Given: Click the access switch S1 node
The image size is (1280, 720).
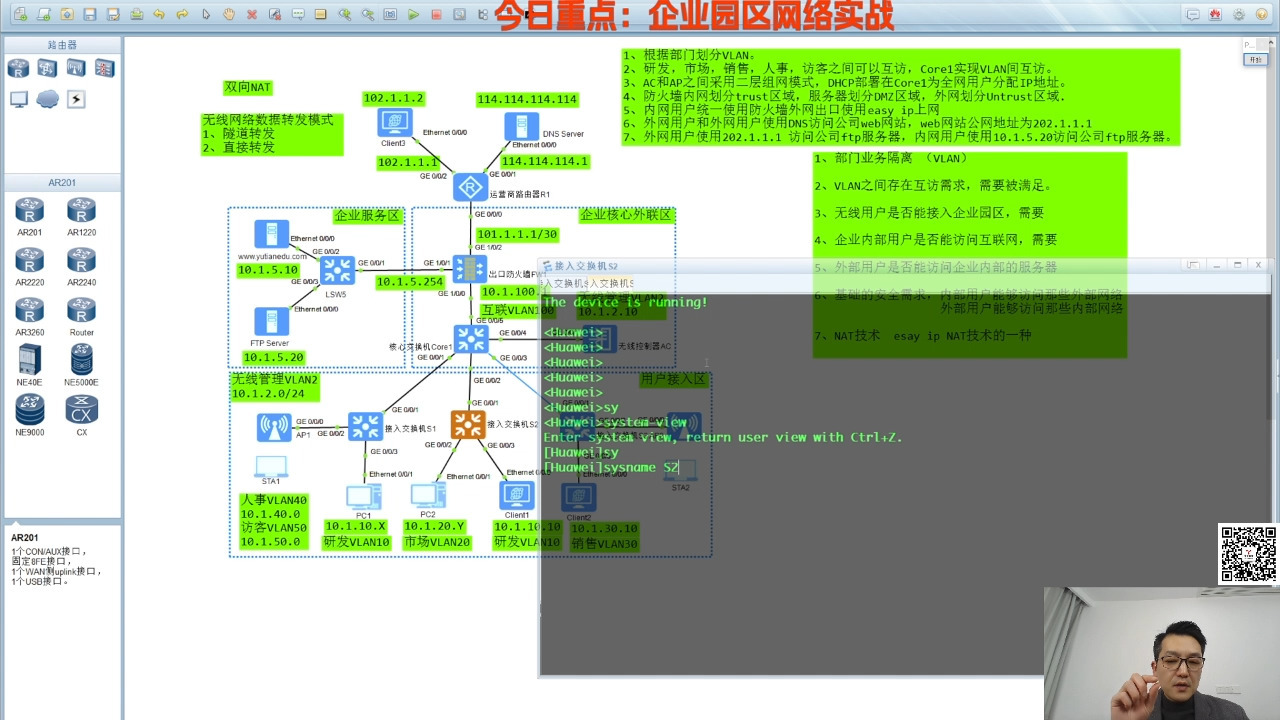Looking at the screenshot, I should (365, 425).
